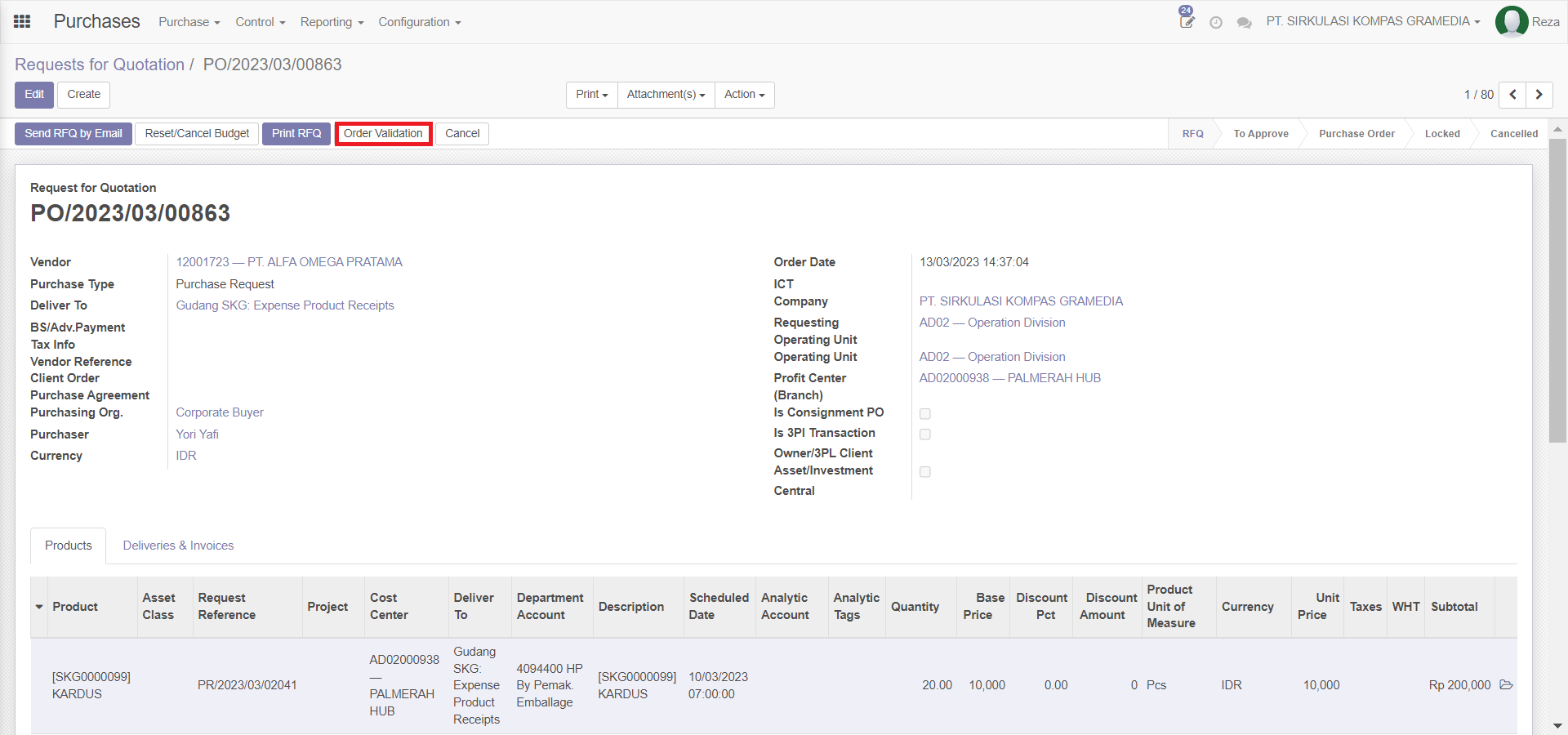The image size is (1568, 735).
Task: Select the Locked status stage
Action: [1442, 134]
